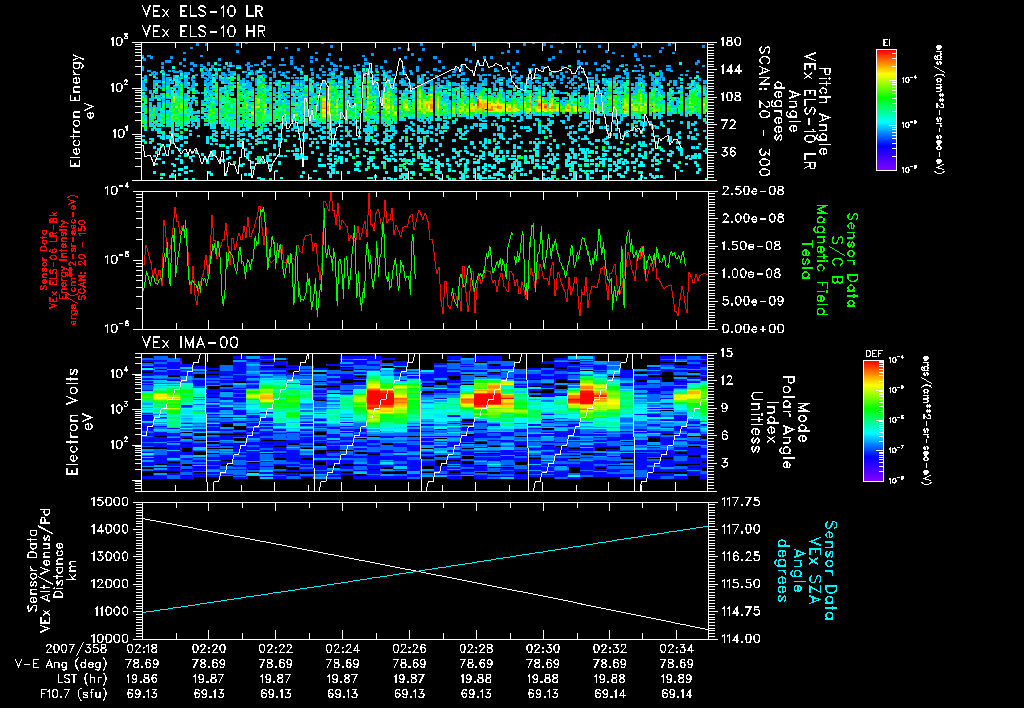Click the 114.00 SZA tick
The width and height of the screenshot is (1024, 708).
740,639
